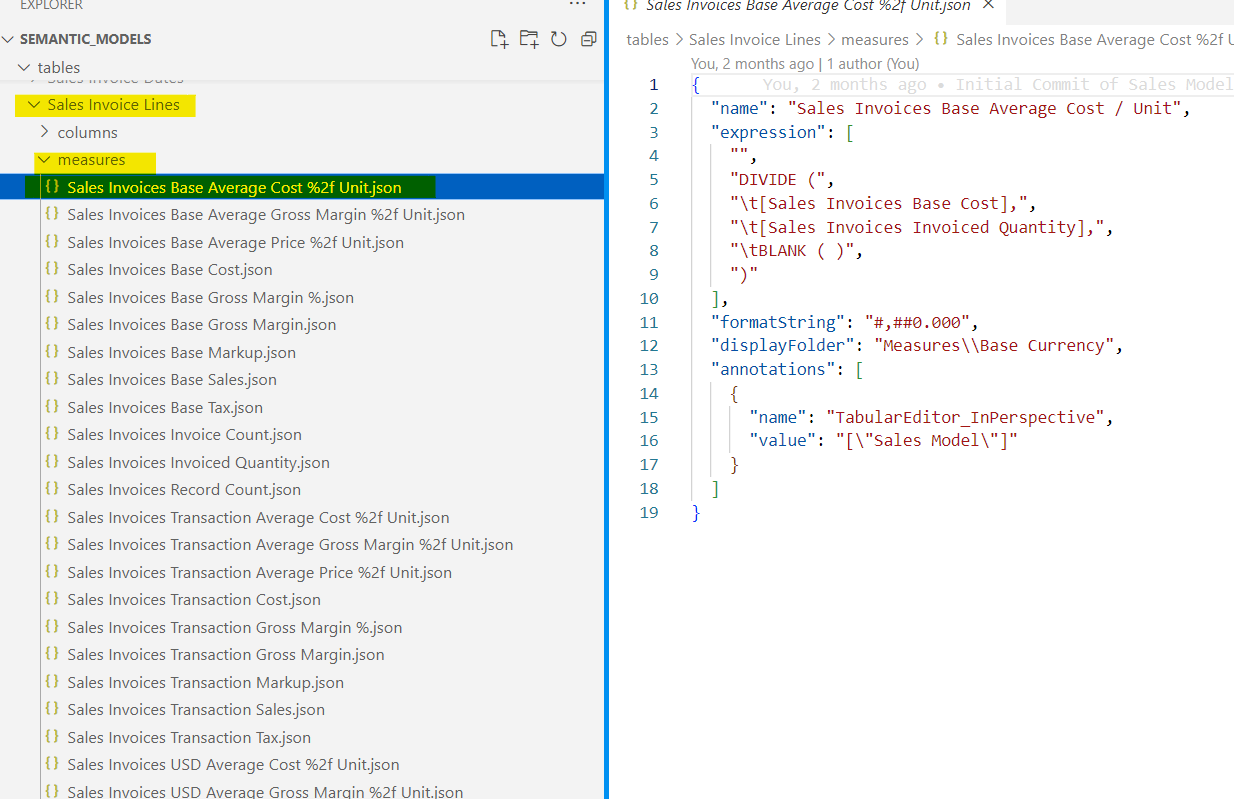Screen dimensions: 1234x799
Task: Click the "annotations" key on line 13
Action: 773,369
